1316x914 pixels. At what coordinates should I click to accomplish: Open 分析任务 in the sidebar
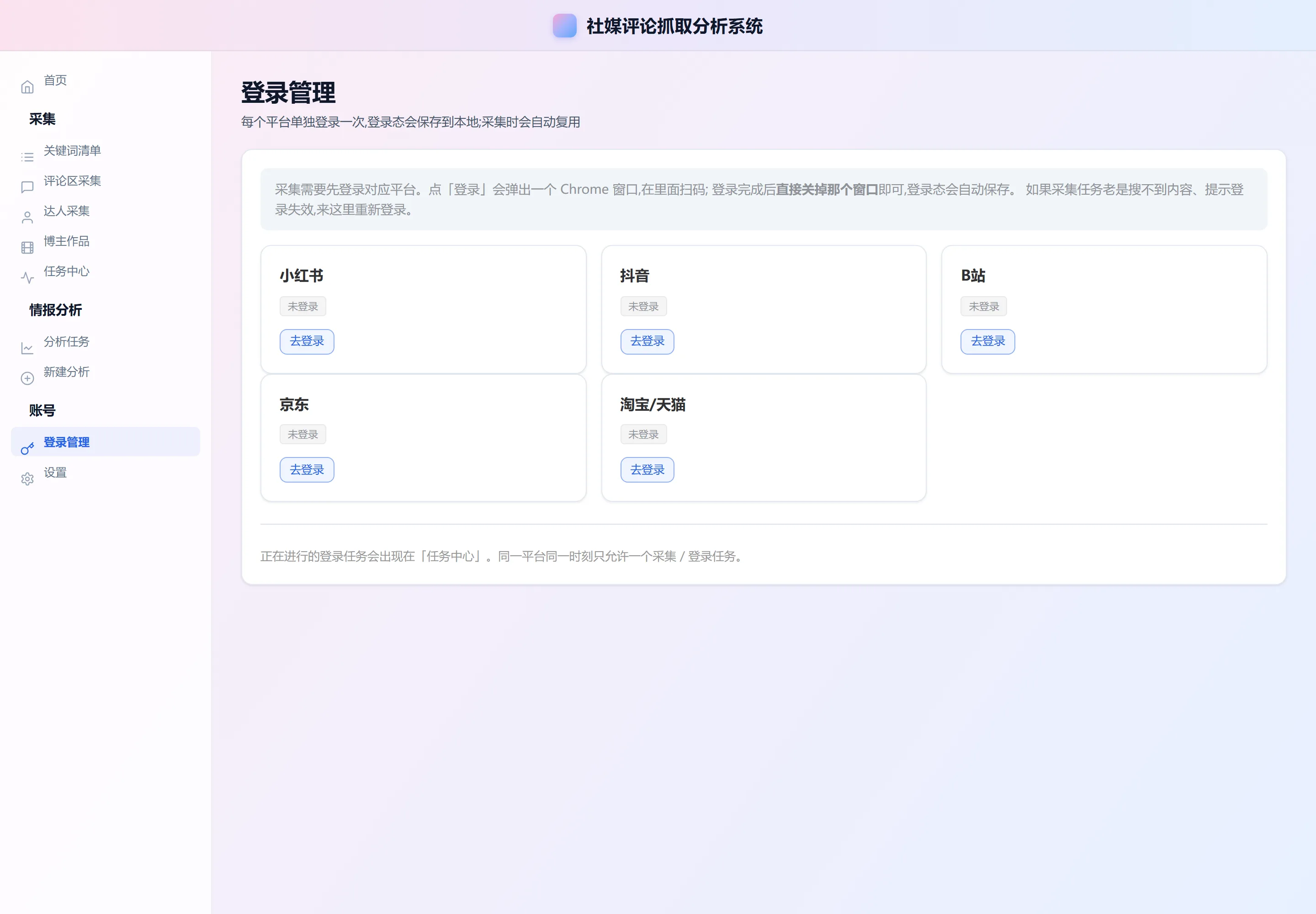(x=106, y=342)
